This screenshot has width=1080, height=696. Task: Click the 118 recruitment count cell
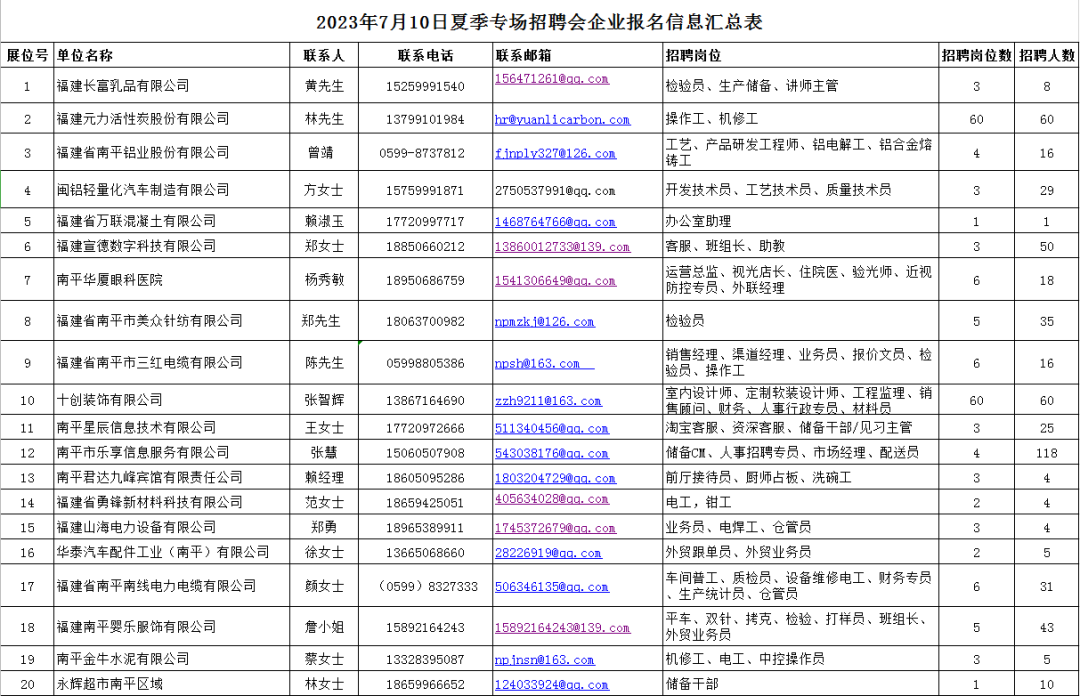[1047, 453]
